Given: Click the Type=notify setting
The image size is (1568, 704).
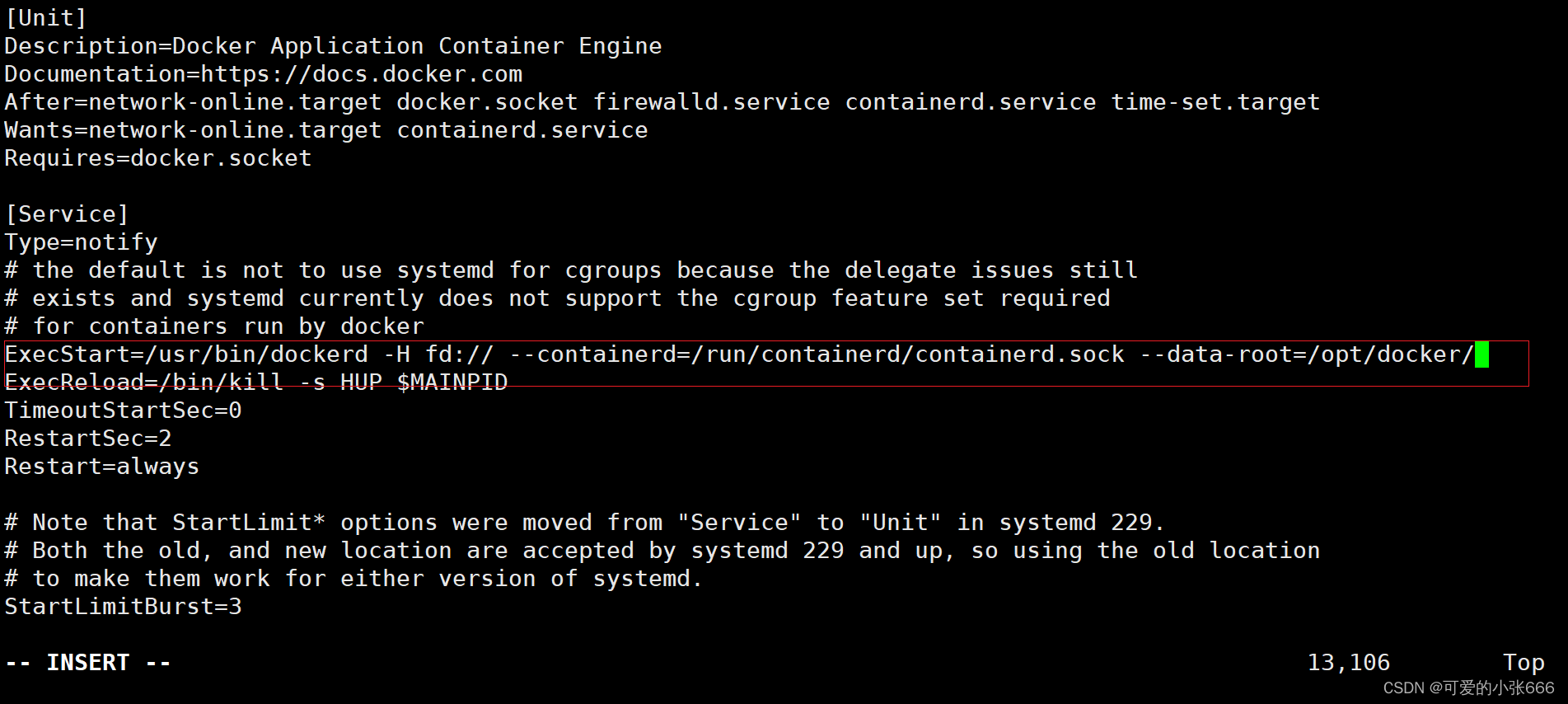Looking at the screenshot, I should [x=81, y=242].
